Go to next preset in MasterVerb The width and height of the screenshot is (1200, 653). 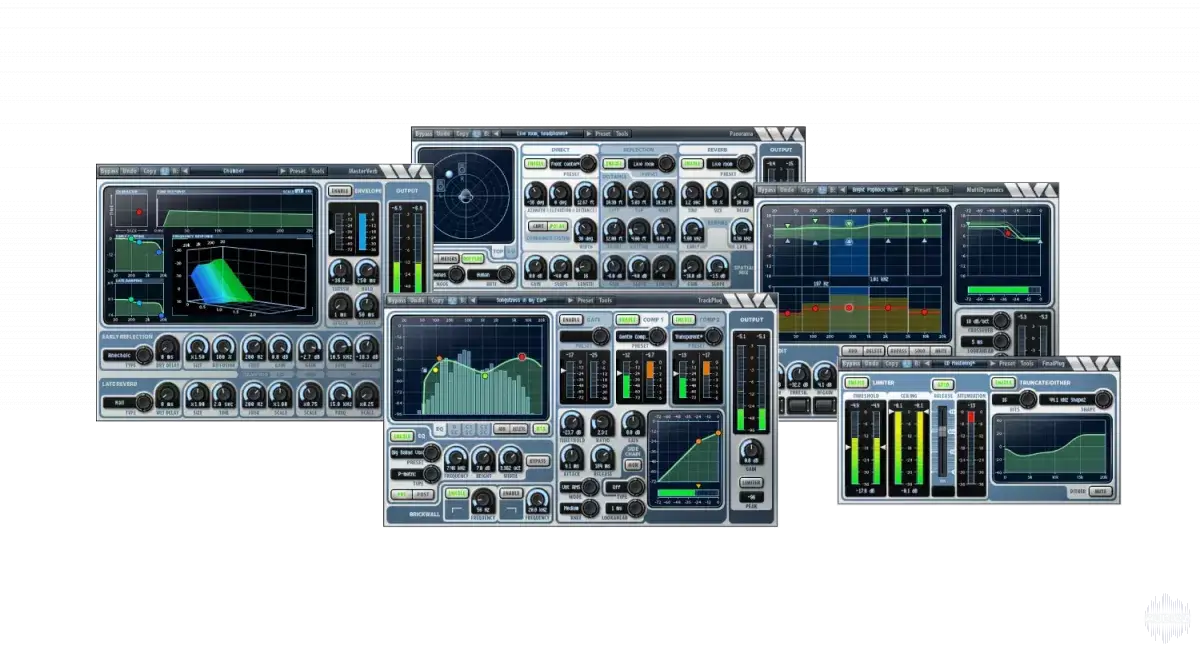click(x=282, y=171)
